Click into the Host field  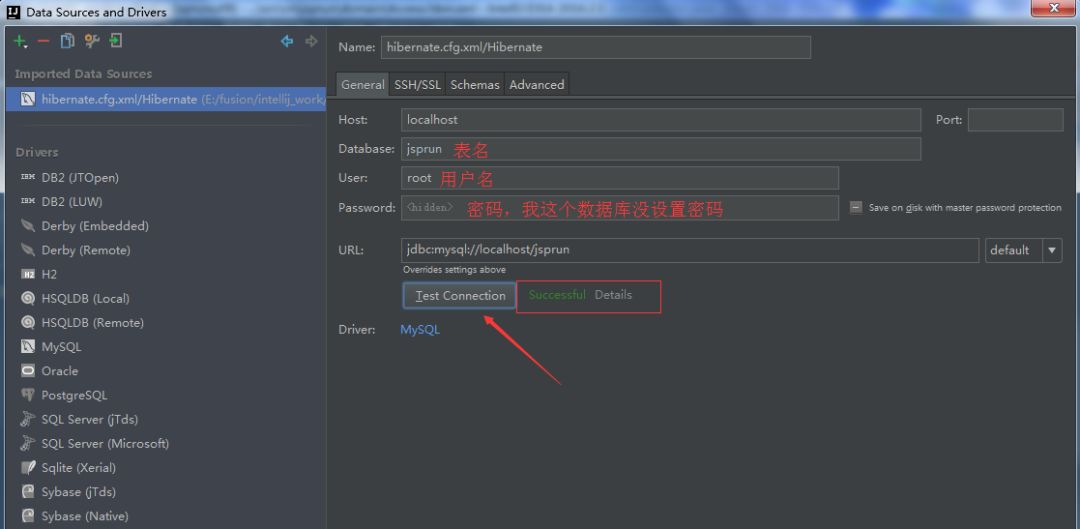[x=661, y=119]
